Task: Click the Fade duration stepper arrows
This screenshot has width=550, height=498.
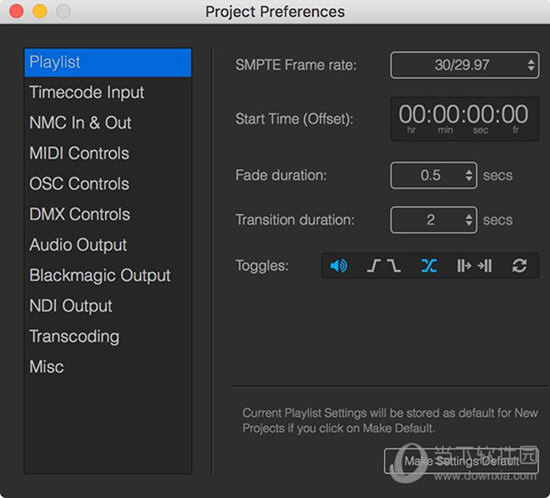Action: (x=469, y=175)
